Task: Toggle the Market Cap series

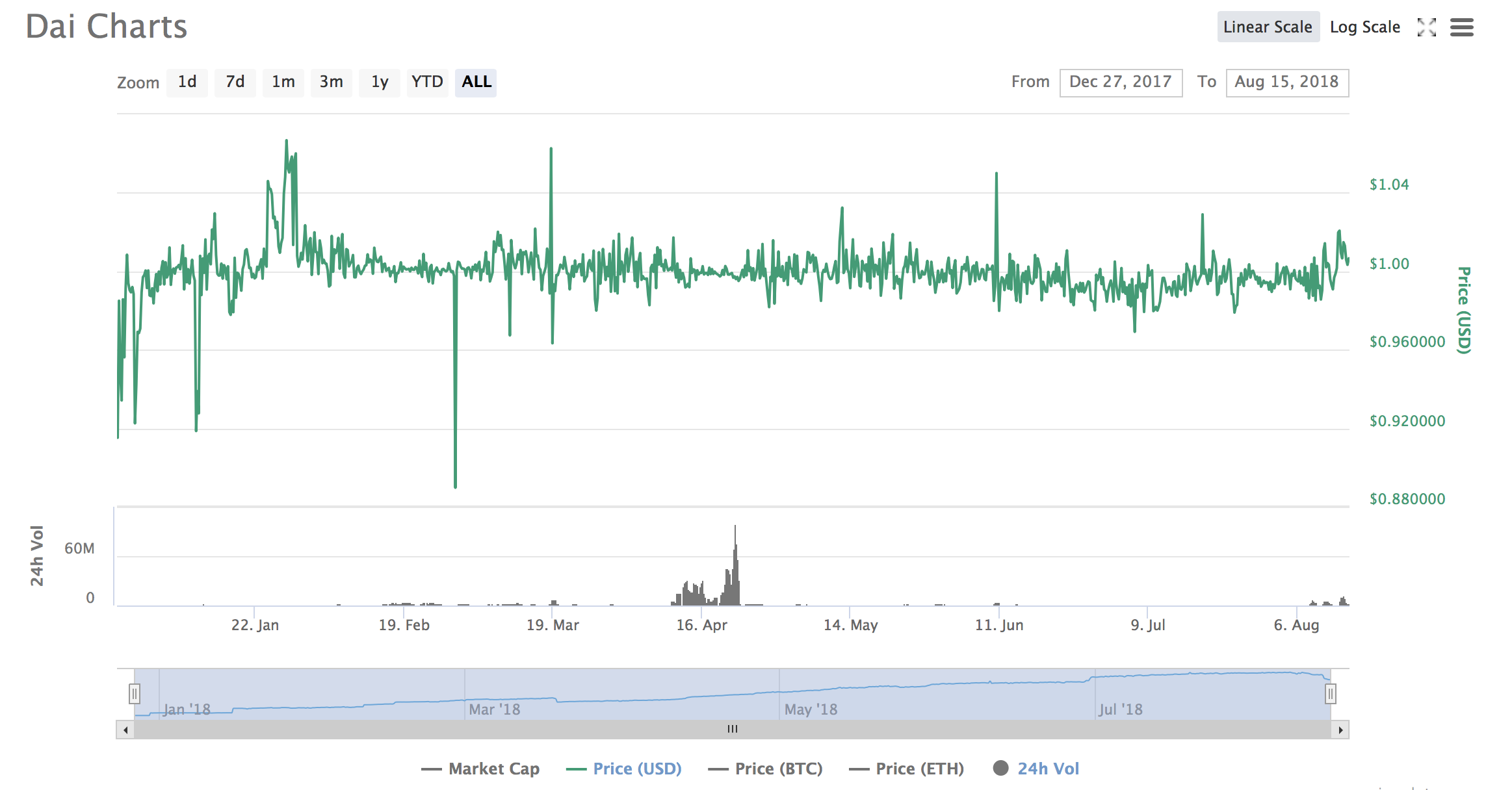Action: coord(480,769)
